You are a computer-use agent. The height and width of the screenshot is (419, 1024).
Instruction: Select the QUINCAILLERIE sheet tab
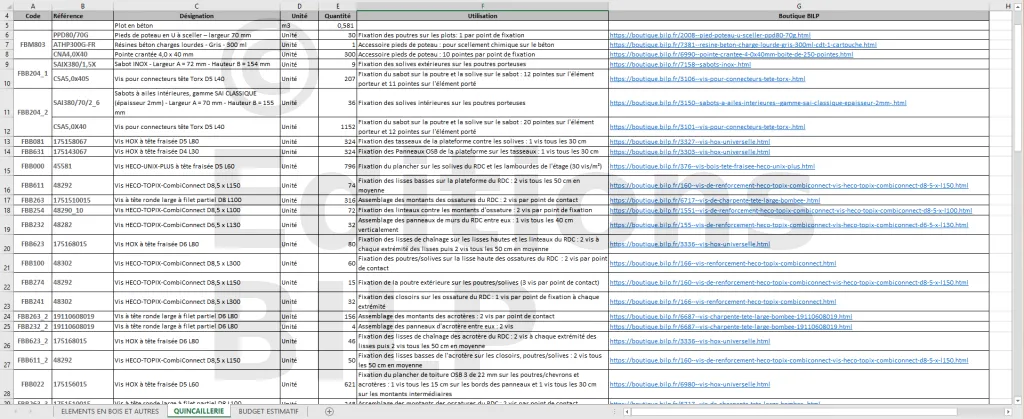click(199, 411)
